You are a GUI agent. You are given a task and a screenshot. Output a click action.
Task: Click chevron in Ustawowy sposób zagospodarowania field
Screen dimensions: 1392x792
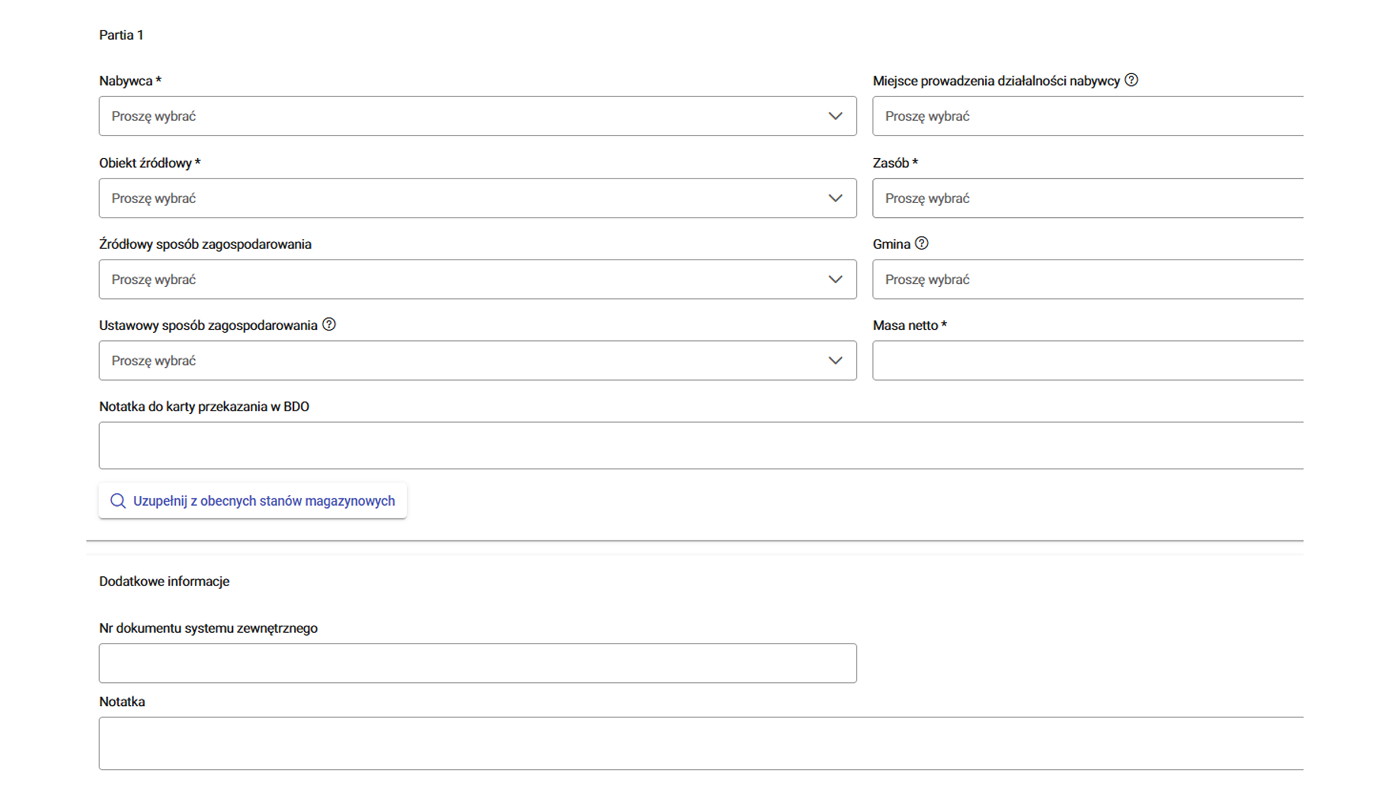point(835,360)
